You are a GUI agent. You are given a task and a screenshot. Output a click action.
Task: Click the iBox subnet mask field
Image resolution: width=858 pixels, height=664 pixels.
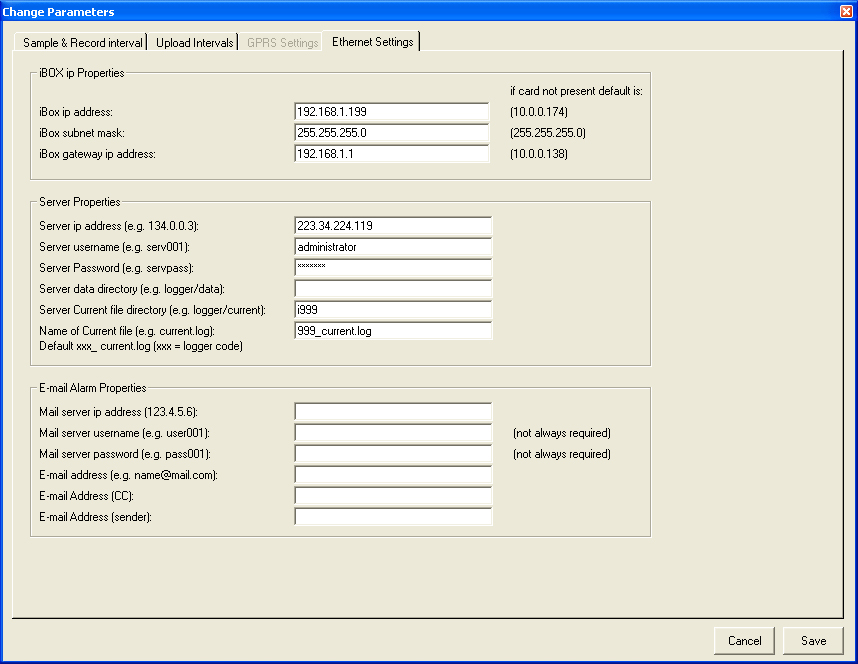coord(391,133)
